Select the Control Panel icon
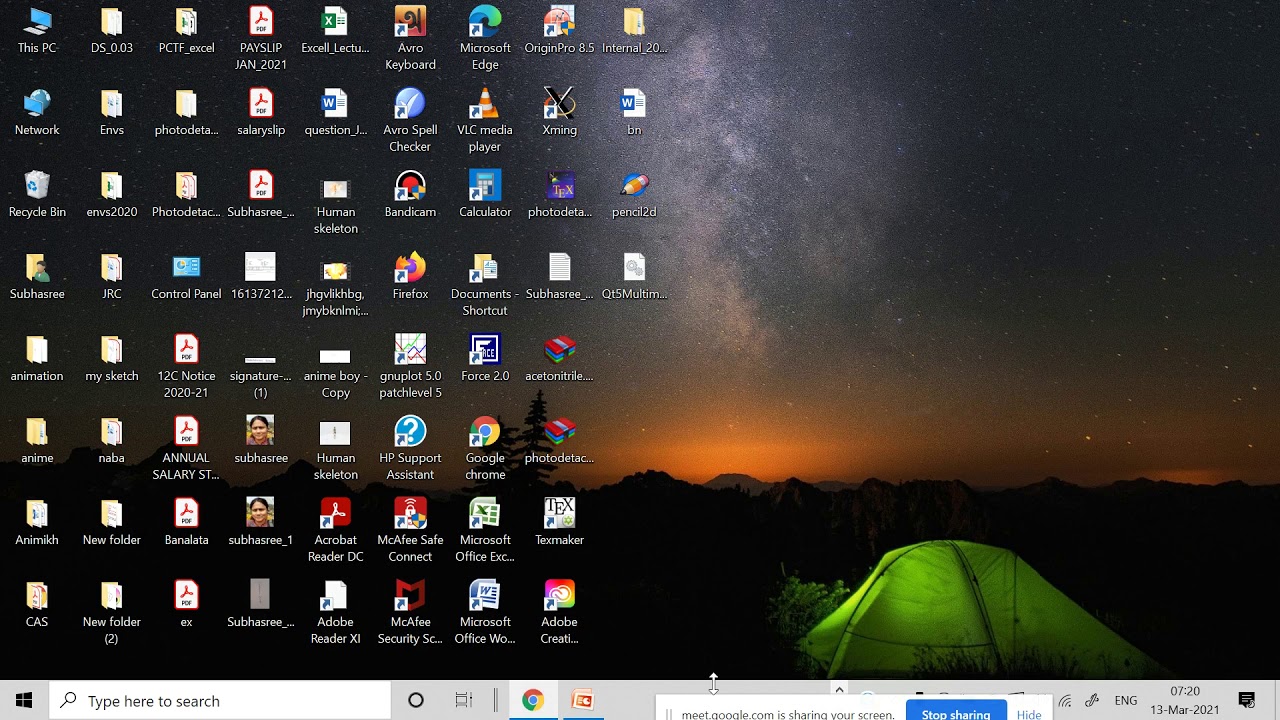This screenshot has width=1280, height=720. point(186,277)
